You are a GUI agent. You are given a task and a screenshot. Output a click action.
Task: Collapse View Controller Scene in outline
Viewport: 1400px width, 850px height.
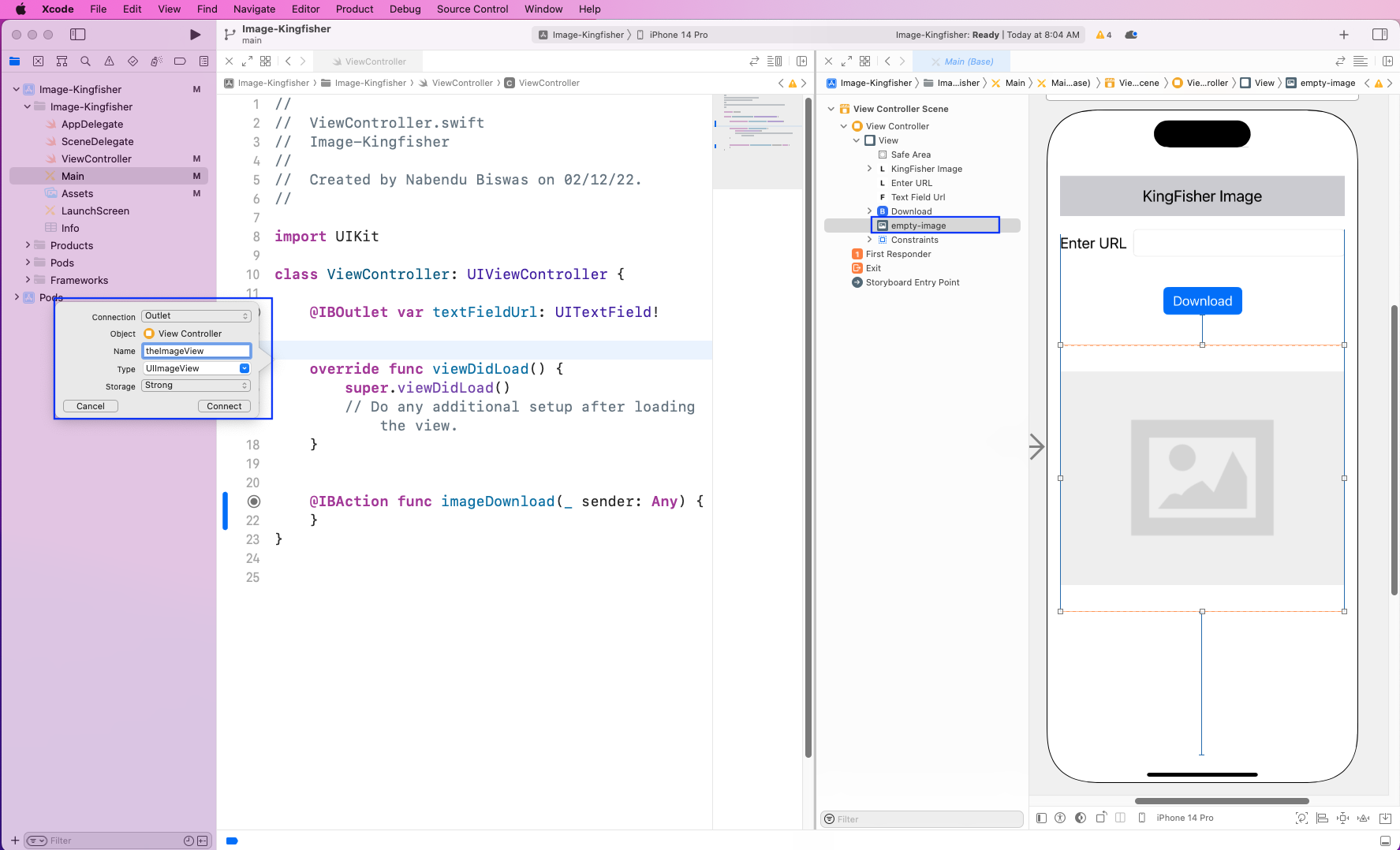(x=831, y=109)
